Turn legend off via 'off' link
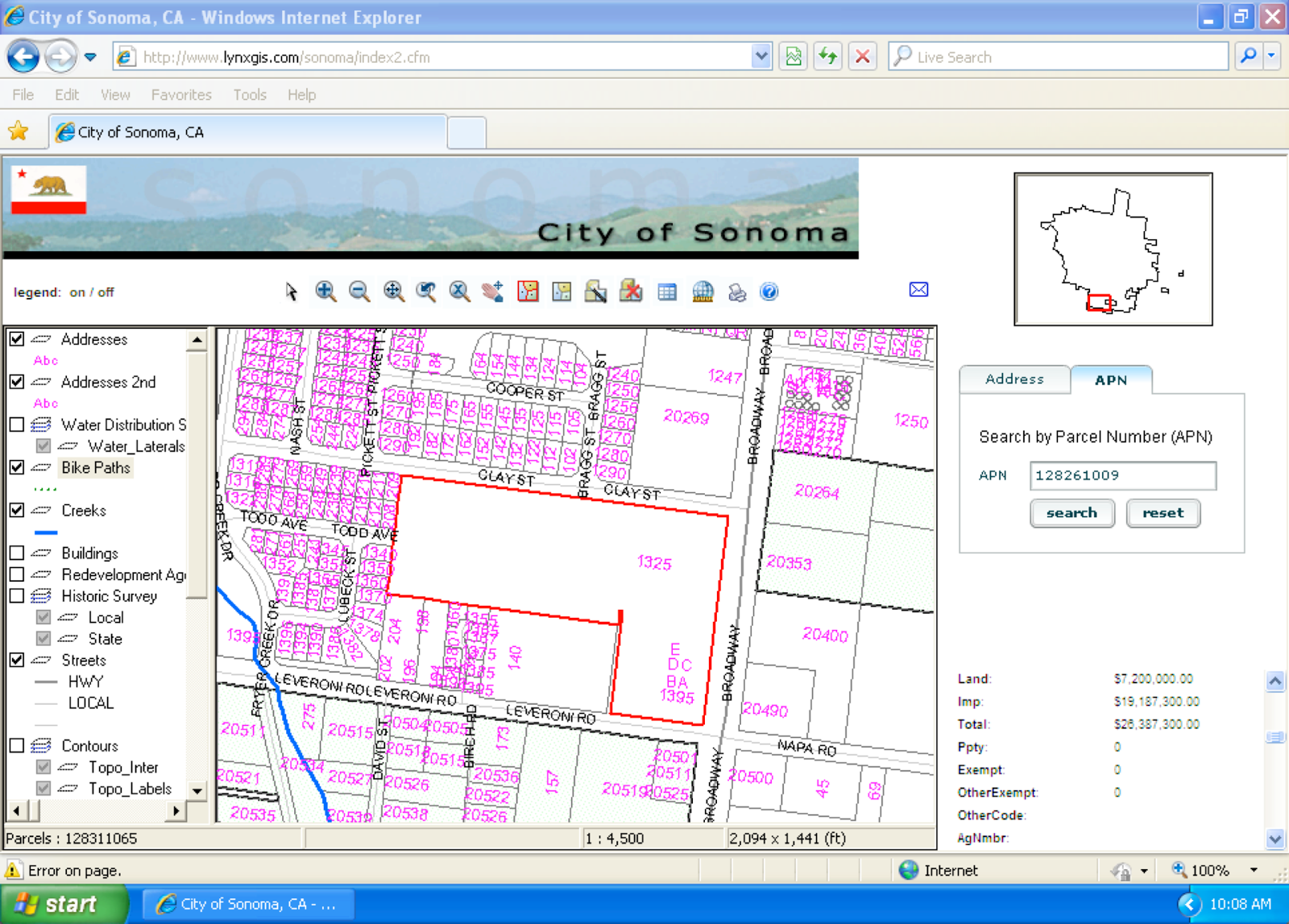Image resolution: width=1289 pixels, height=924 pixels. 106,292
